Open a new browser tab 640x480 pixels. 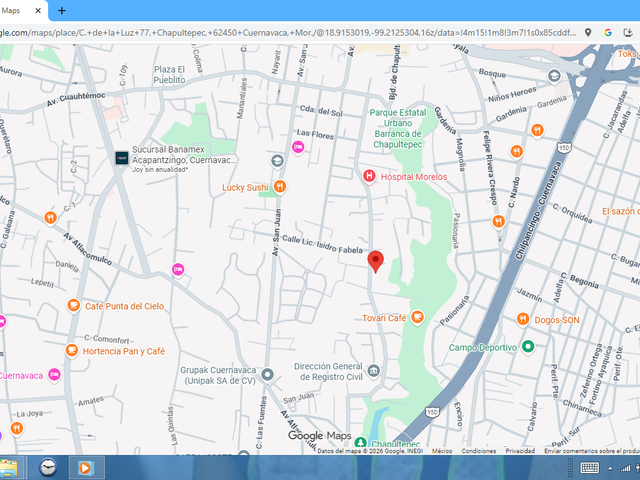(62, 11)
